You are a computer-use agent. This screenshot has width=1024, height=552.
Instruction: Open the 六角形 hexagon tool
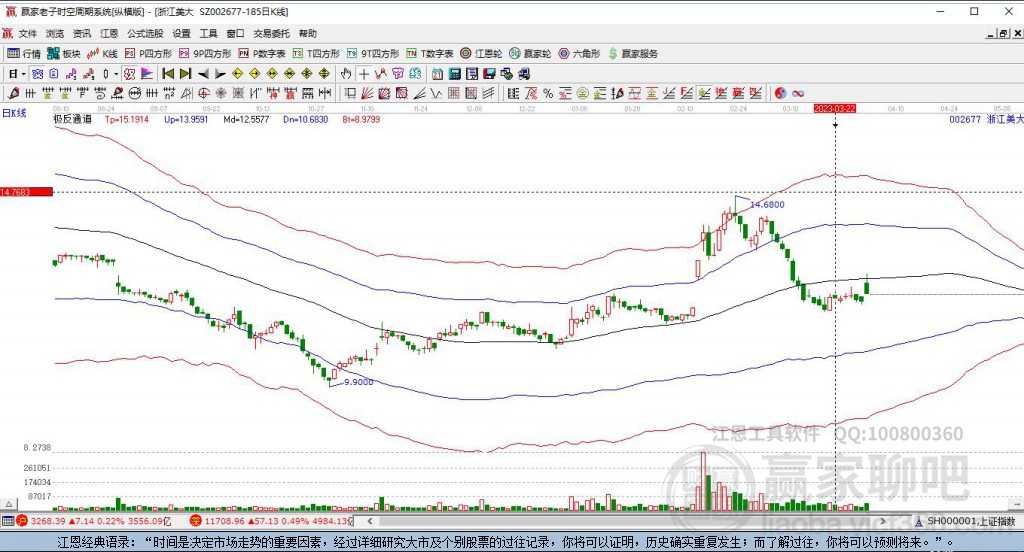[579, 54]
